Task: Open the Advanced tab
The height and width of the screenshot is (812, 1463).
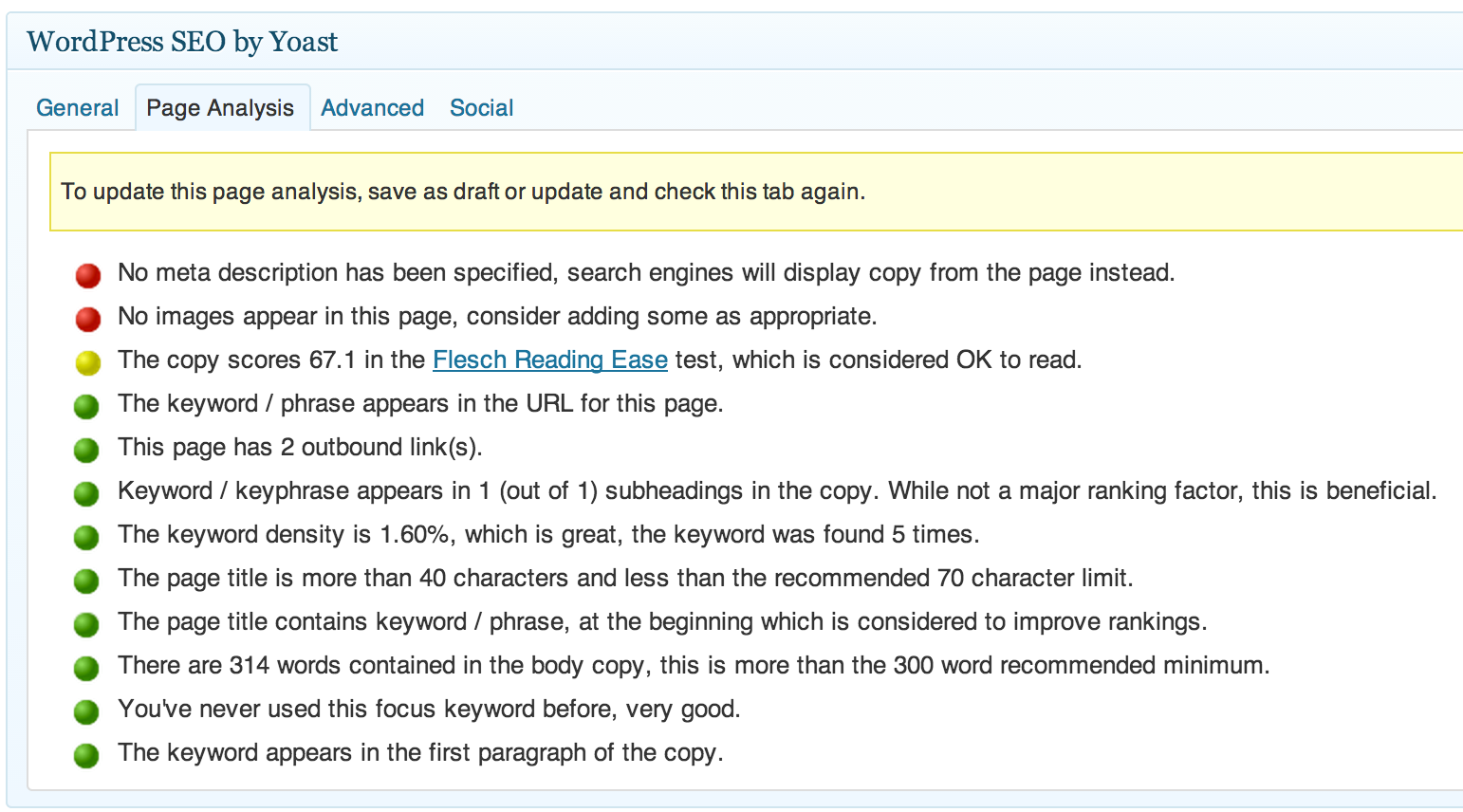Action: coord(372,108)
